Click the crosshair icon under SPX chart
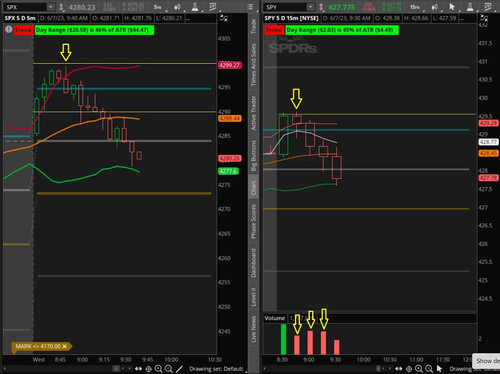Image resolution: width=500 pixels, height=374 pixels. pyautogui.click(x=149, y=369)
